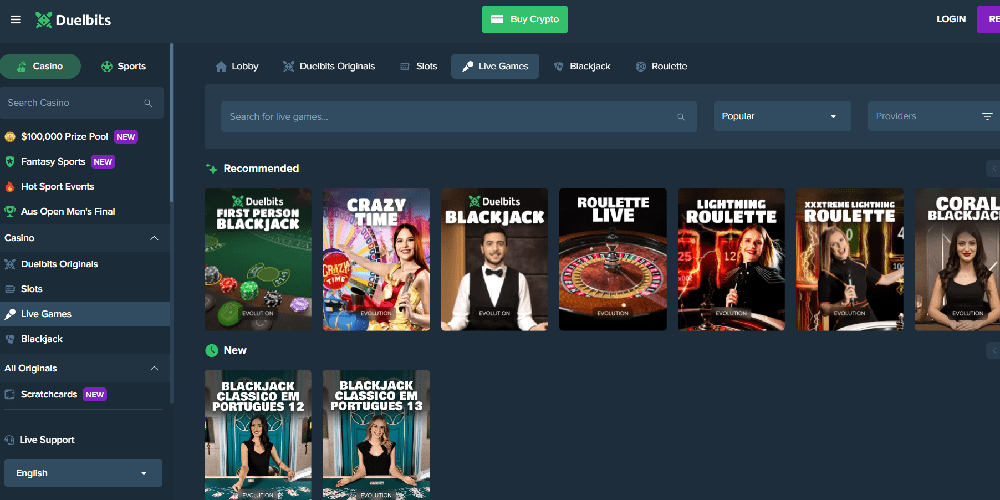This screenshot has height=500, width=1000.
Task: Select the Lobby tab
Action: pos(237,67)
